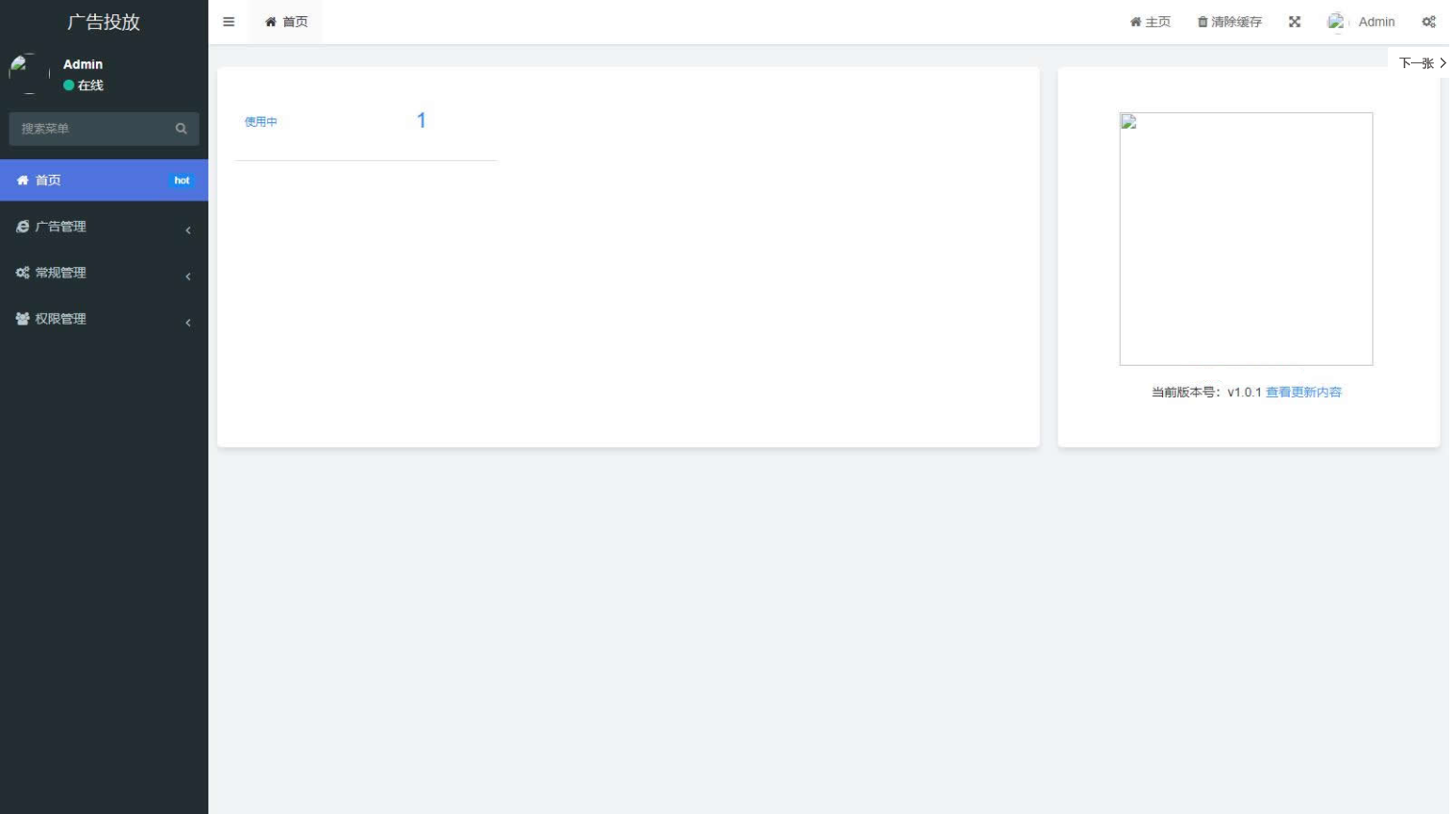Click the broken image thumbnail in right panel
Image resolution: width=1456 pixels, height=814 pixels.
(x=1246, y=239)
